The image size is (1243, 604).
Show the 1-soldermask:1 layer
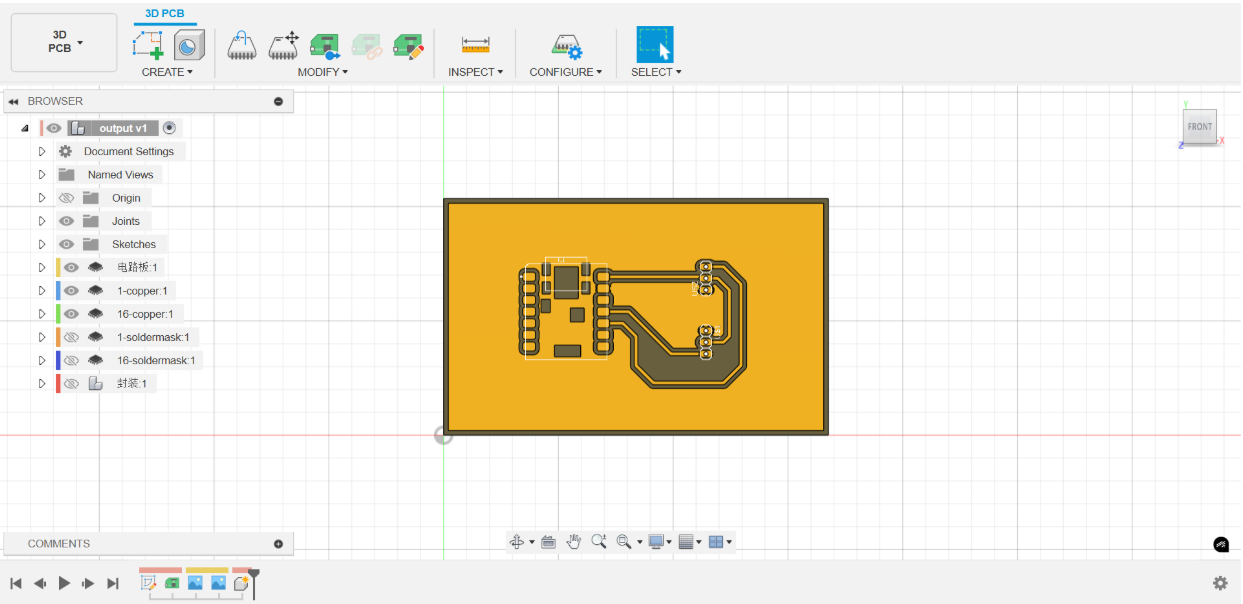[71, 337]
